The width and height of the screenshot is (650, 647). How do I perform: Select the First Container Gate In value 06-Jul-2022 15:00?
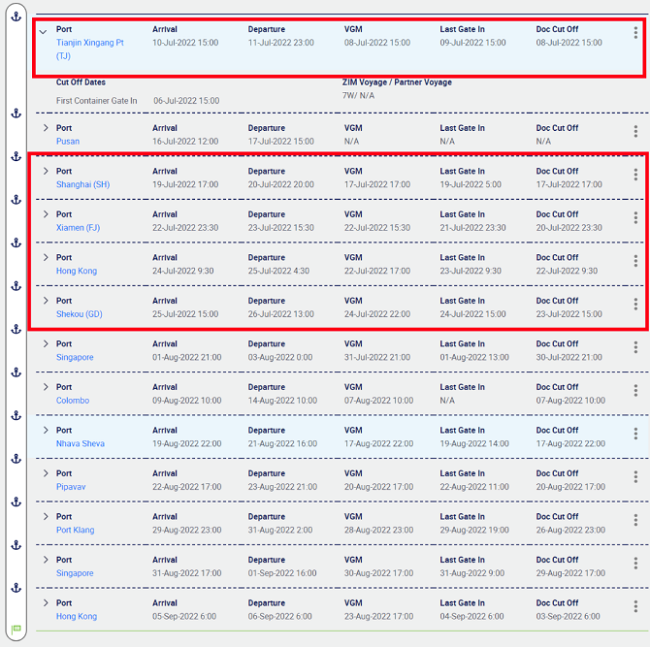186,101
